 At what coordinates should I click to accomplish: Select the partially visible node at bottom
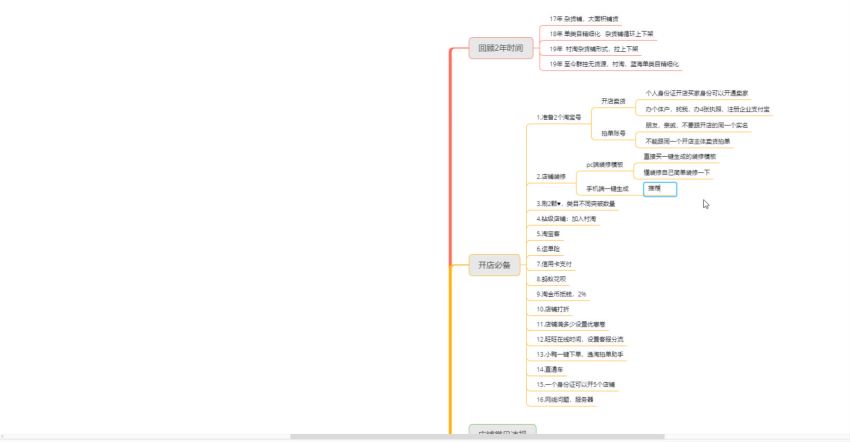[x=502, y=432]
